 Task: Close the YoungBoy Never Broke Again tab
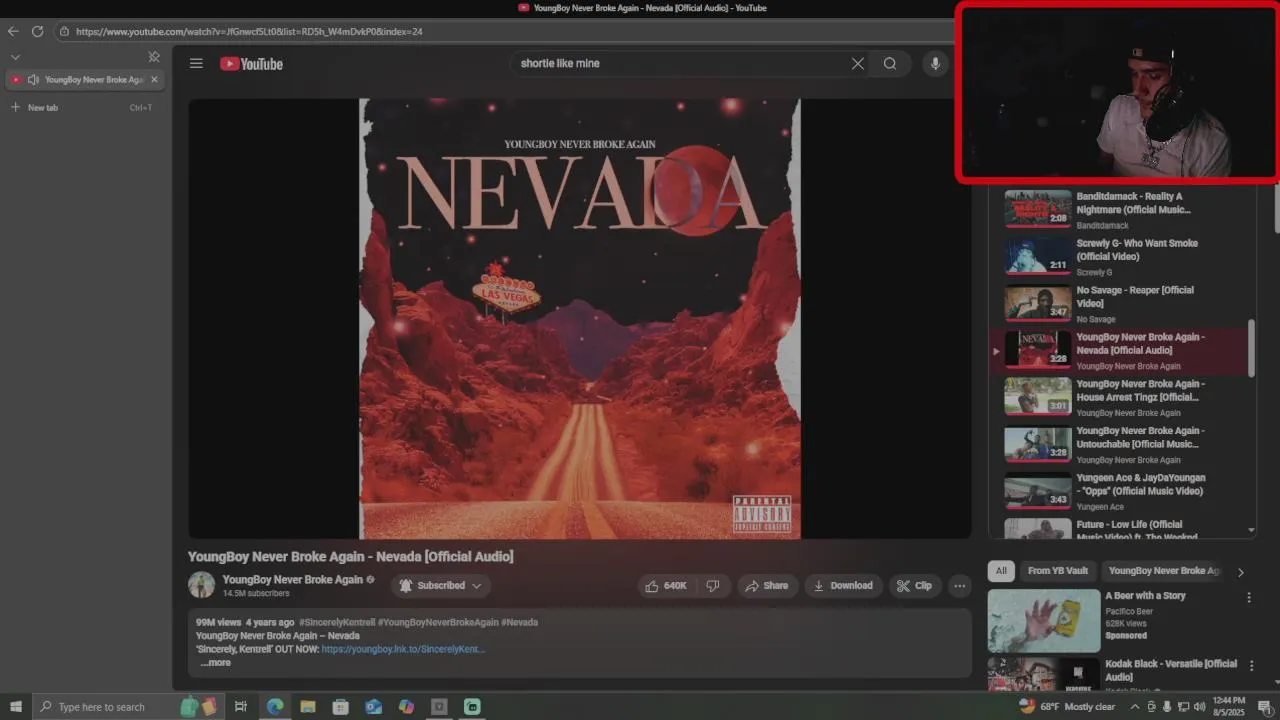pyautogui.click(x=153, y=79)
